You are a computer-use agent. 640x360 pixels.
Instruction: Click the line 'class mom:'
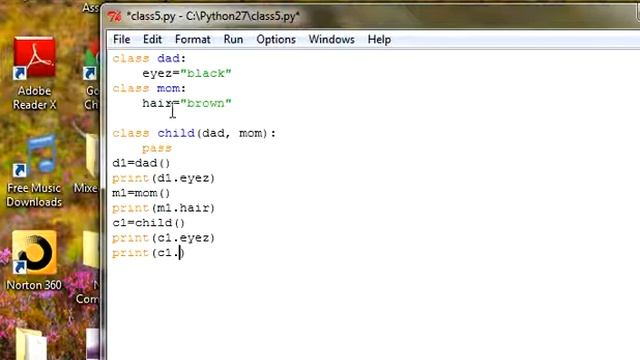(149, 88)
